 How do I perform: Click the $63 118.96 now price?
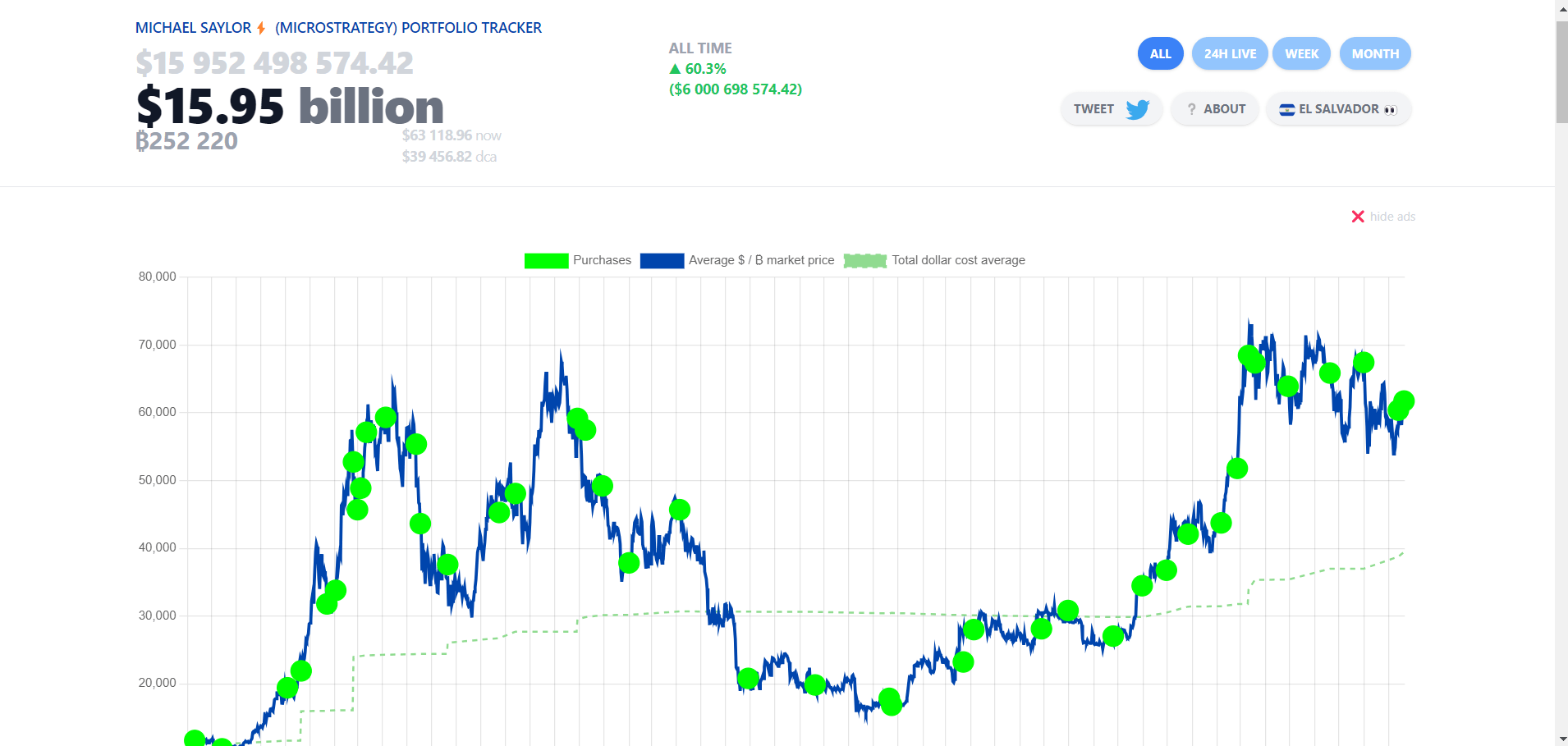tap(452, 135)
